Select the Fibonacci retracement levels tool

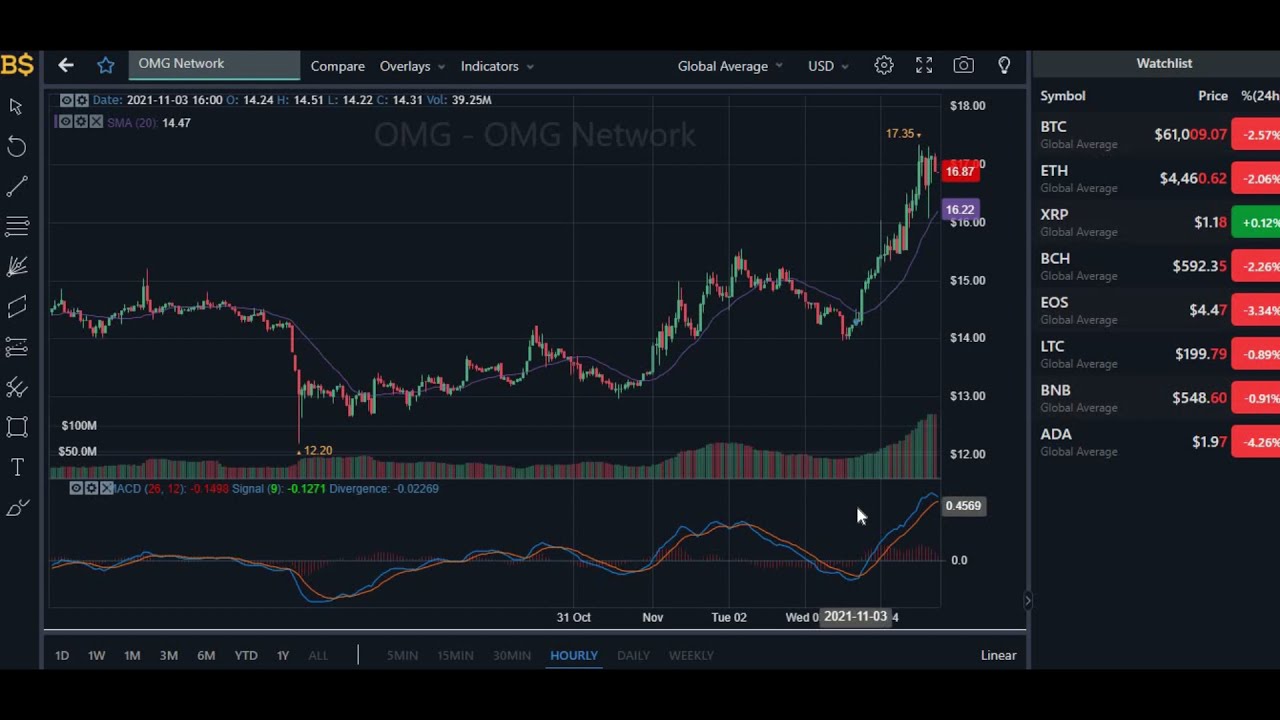coord(17,347)
